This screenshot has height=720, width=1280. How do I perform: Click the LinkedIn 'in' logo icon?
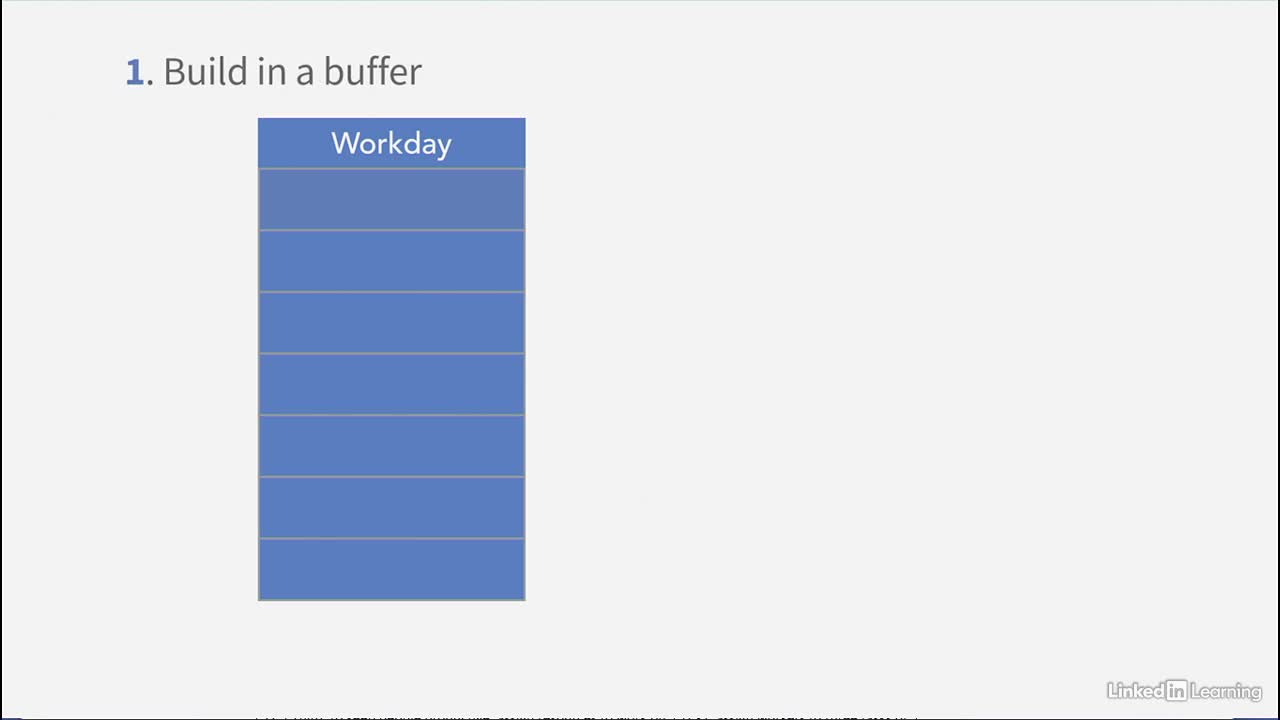coord(1176,690)
